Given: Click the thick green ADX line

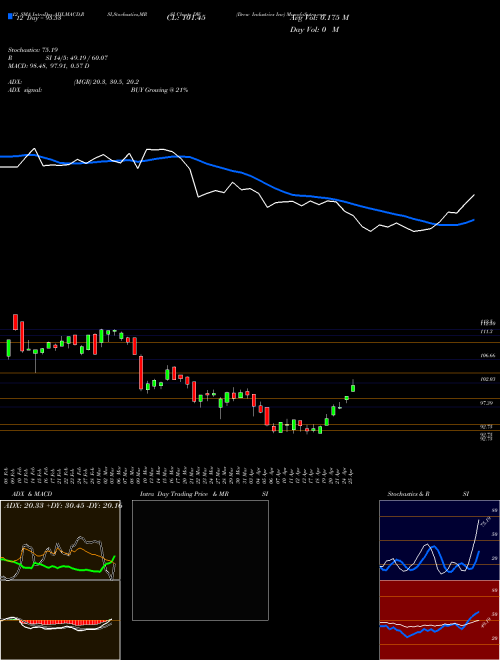Looking at the screenshot, I should [57, 565].
